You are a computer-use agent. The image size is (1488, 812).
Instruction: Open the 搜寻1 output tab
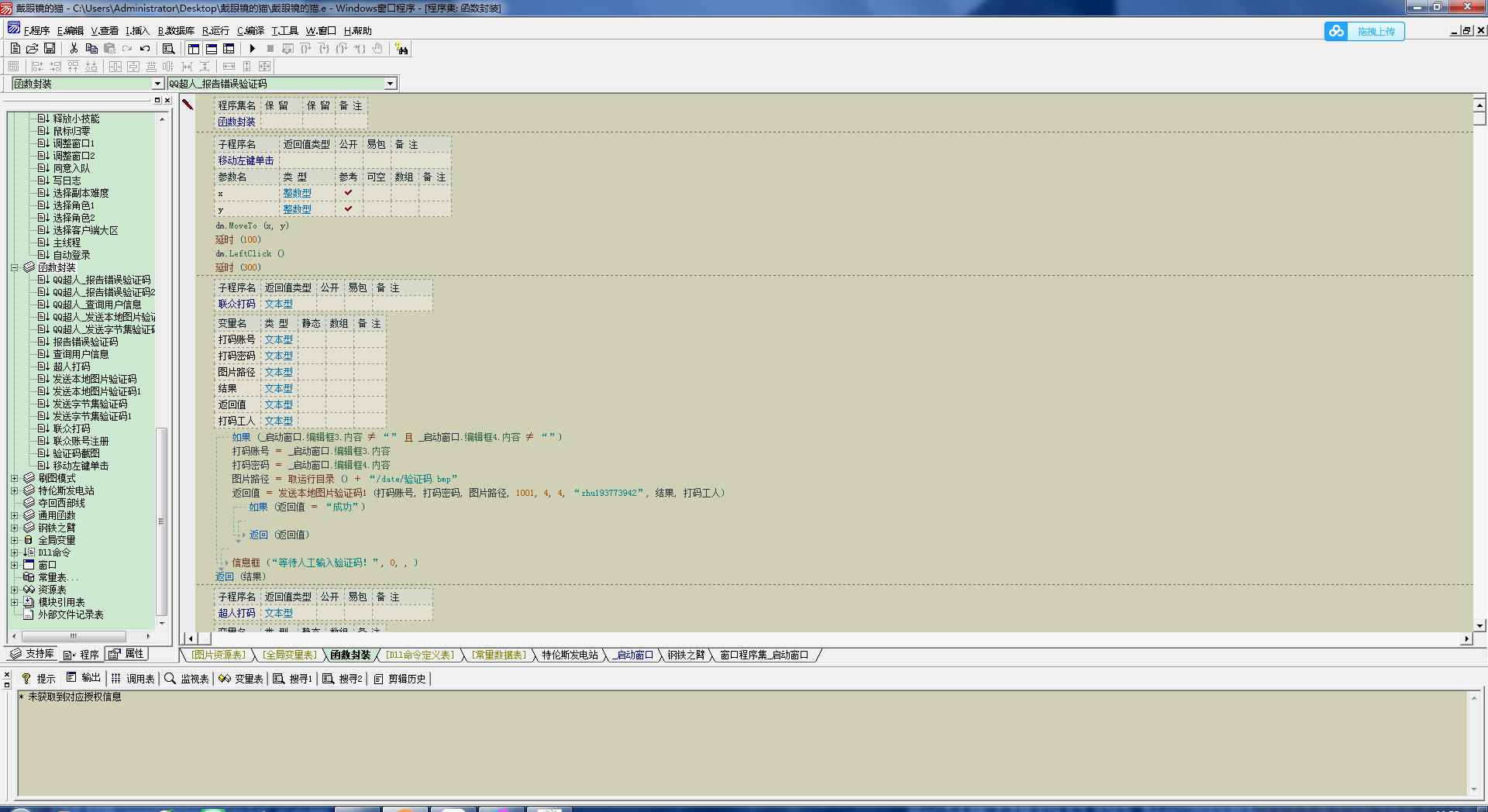pyautogui.click(x=293, y=679)
